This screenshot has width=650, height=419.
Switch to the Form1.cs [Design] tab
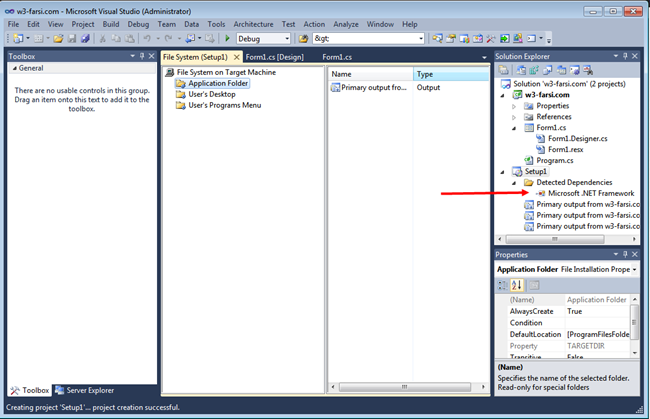point(274,57)
